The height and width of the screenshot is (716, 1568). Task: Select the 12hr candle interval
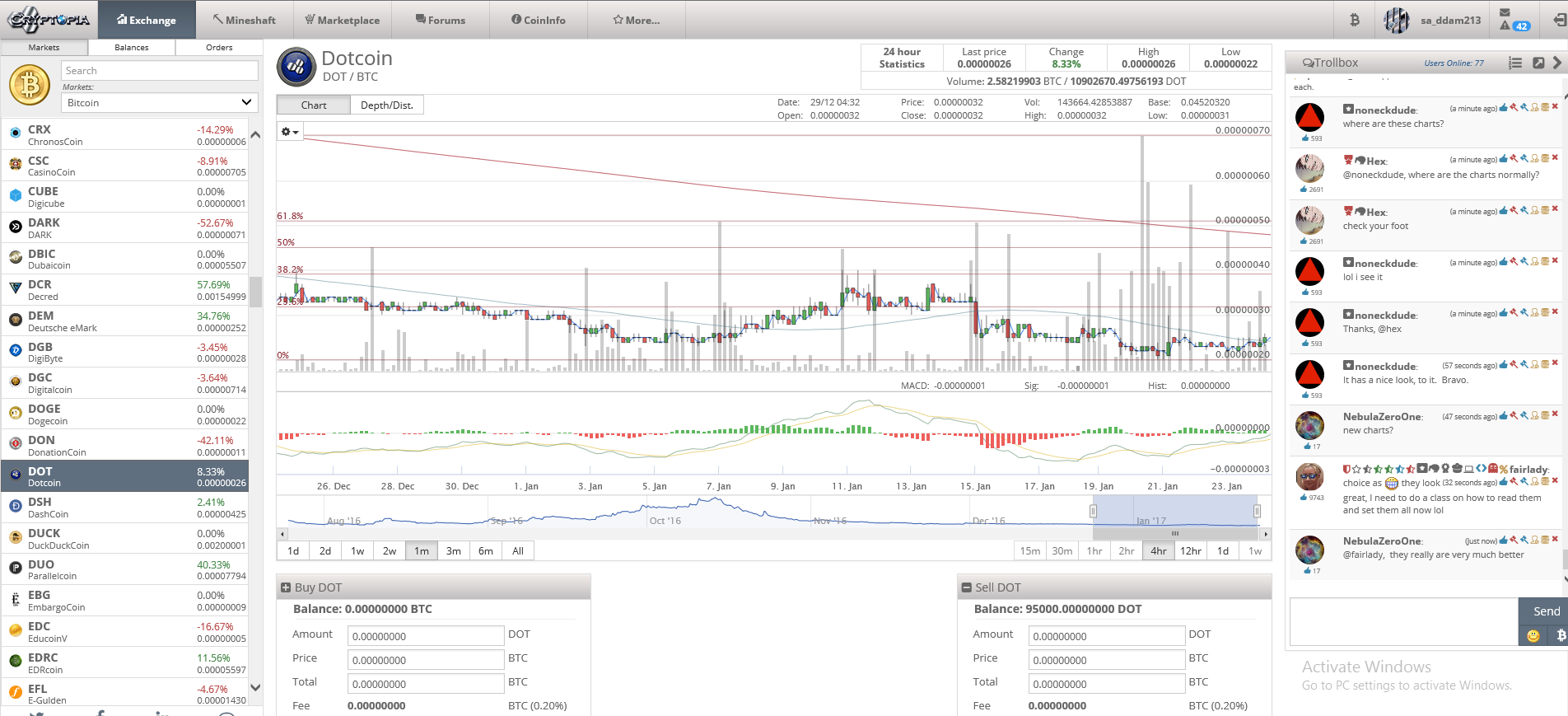click(x=1191, y=551)
